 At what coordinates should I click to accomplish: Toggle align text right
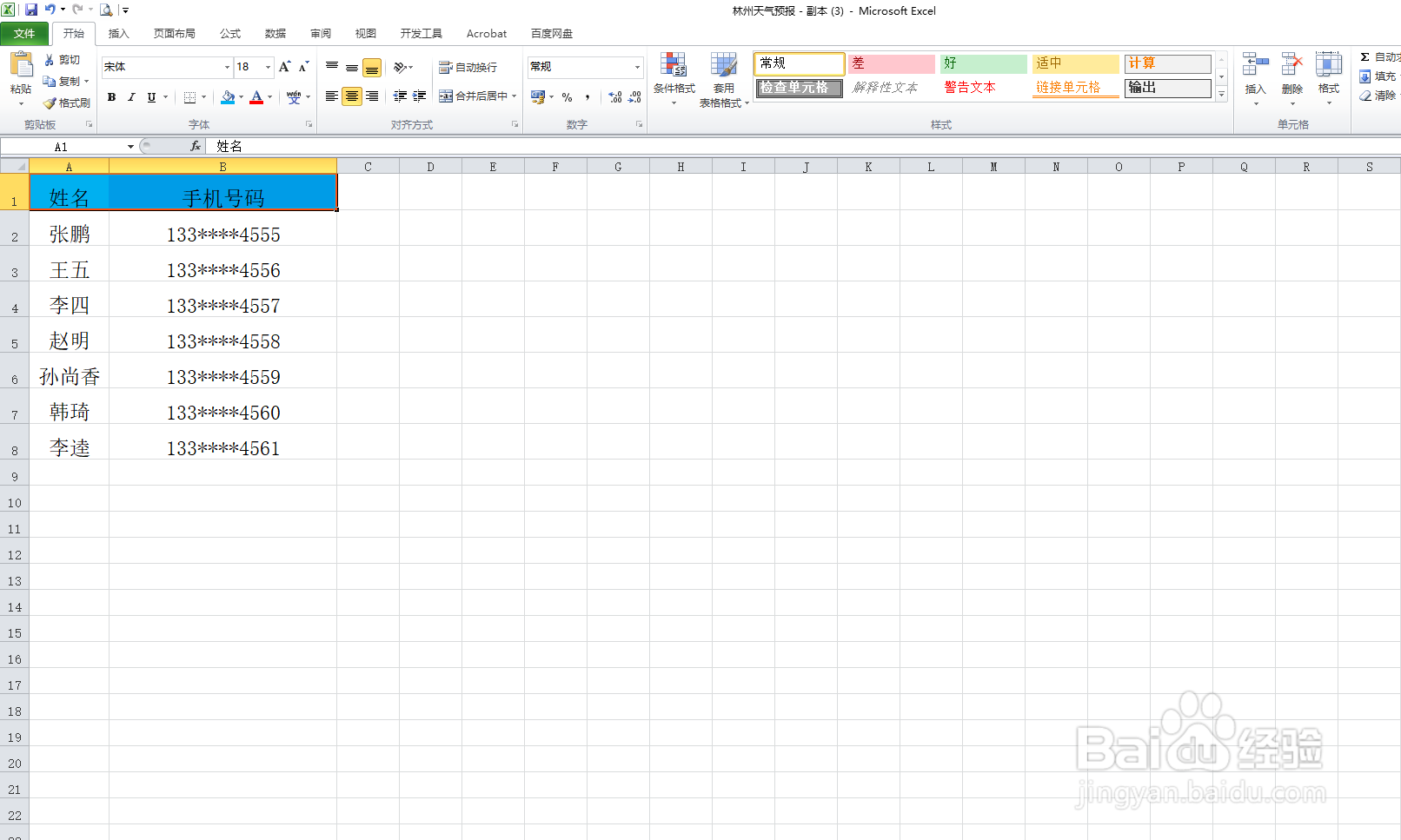pyautogui.click(x=372, y=96)
